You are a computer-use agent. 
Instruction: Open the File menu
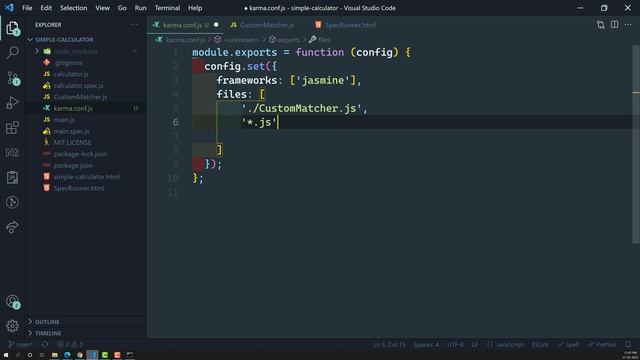[x=27, y=8]
